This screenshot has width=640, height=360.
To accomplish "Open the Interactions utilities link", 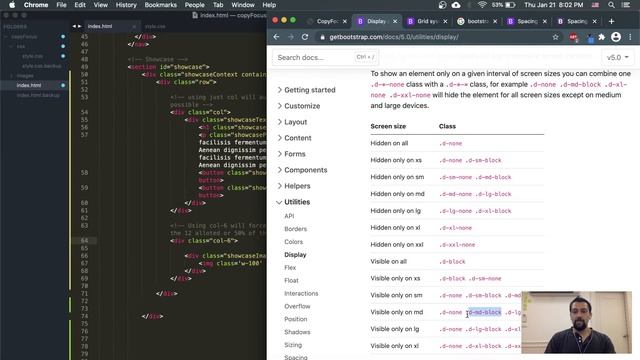I will (x=301, y=293).
